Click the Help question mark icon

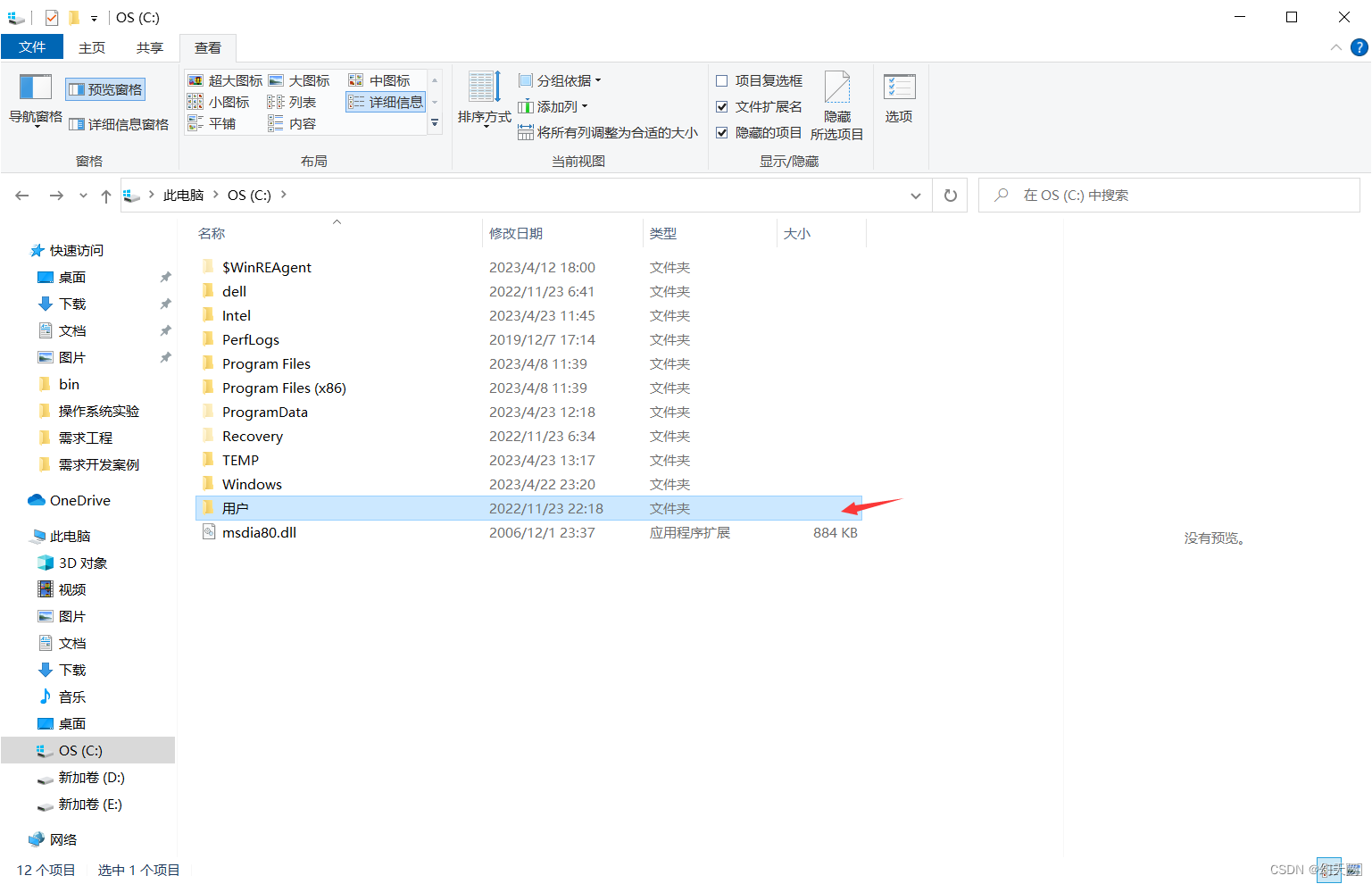click(x=1360, y=47)
